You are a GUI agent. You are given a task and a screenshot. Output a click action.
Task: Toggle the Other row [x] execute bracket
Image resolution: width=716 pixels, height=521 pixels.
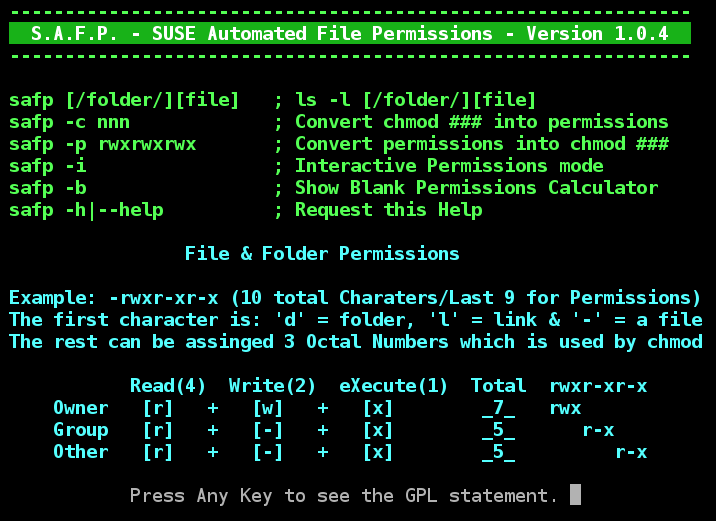pos(378,452)
